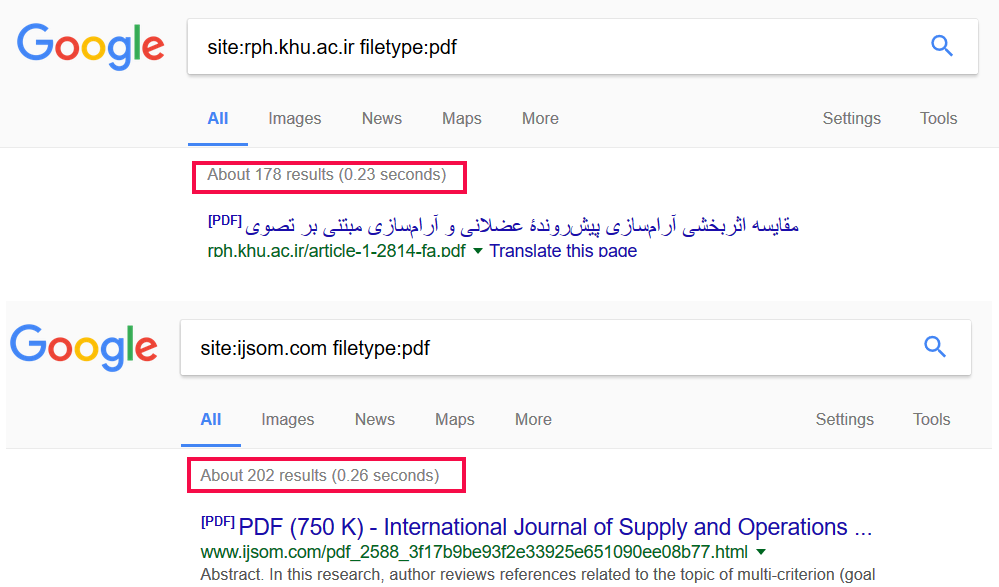Expand the More menu in the rph.khu.ac.ir search

point(540,119)
